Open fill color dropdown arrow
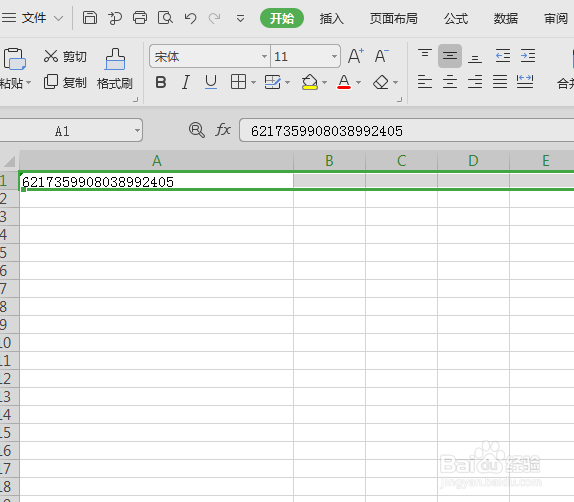The height and width of the screenshot is (502, 574). click(x=324, y=83)
